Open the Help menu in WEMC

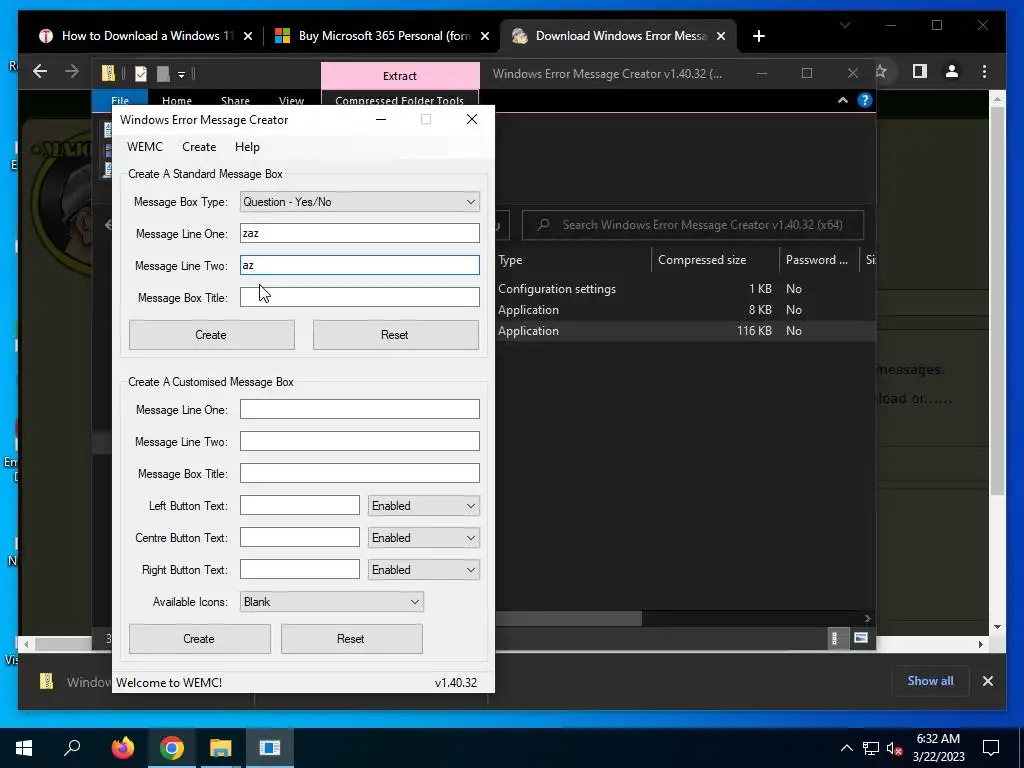247,147
